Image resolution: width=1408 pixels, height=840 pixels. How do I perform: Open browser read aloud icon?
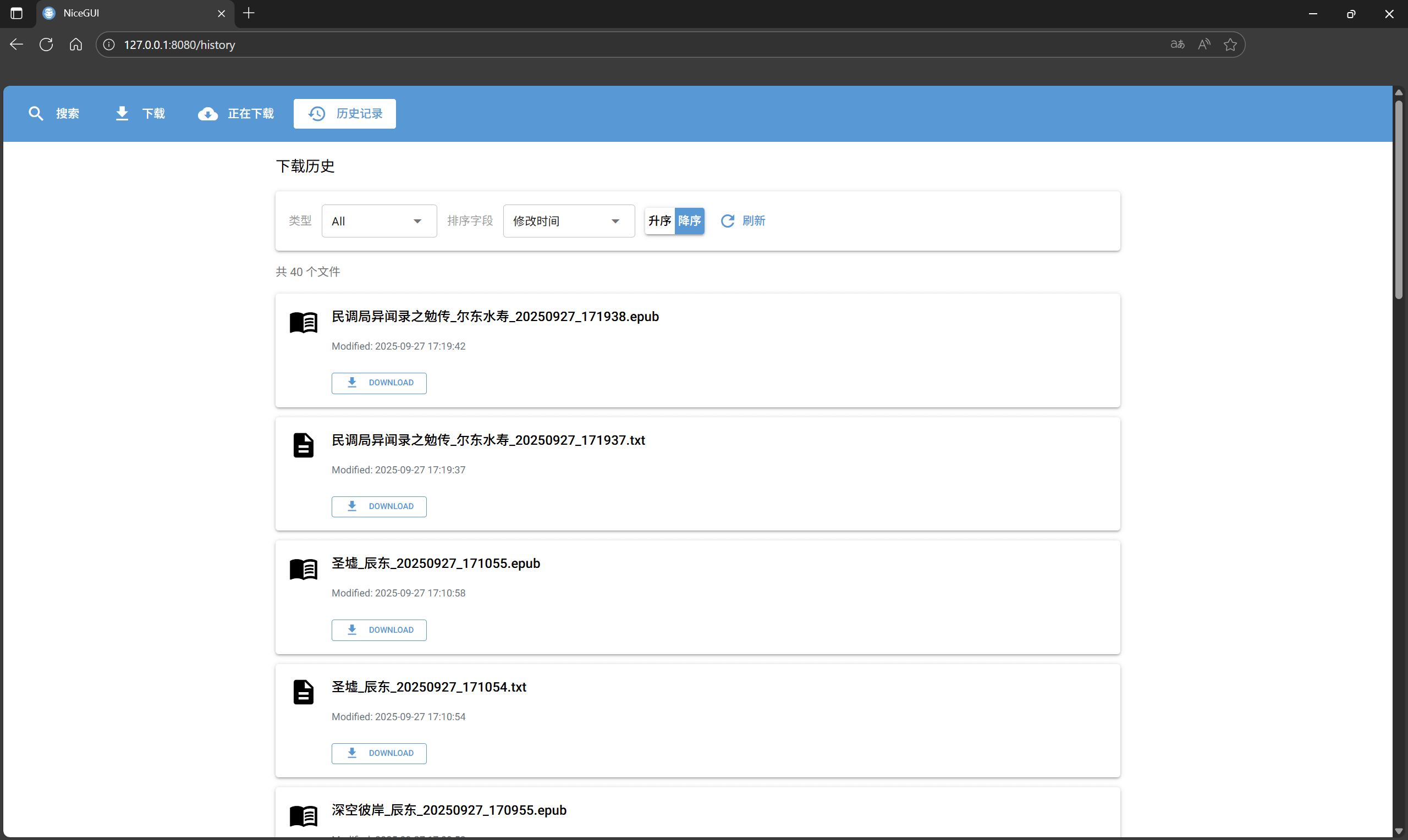1203,45
